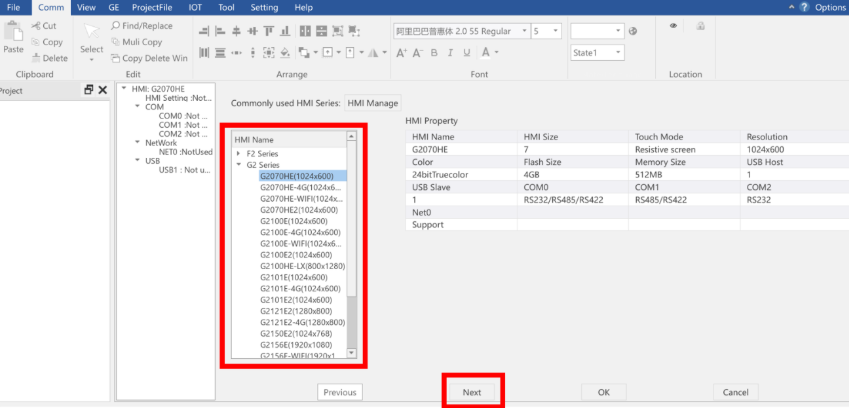Open the Setting tab
The image size is (849, 408).
[x=264, y=8]
